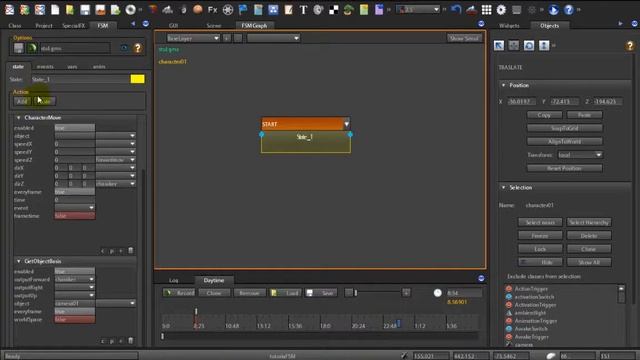The image size is (640, 360).
Task: Open the outputForward character dropdown
Action: click(75, 280)
